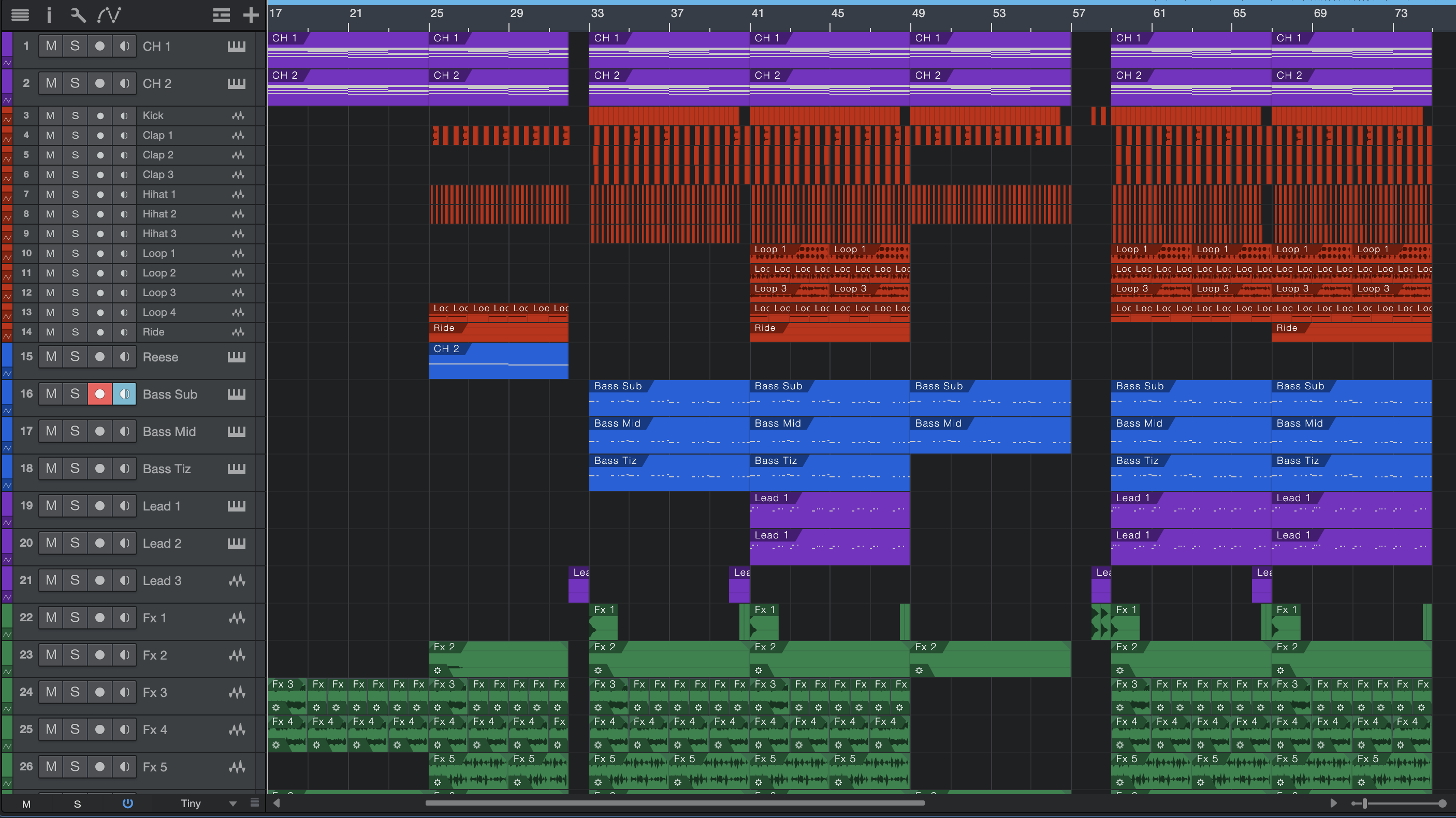
Task: Click the add tracks plus icon
Action: (x=251, y=15)
